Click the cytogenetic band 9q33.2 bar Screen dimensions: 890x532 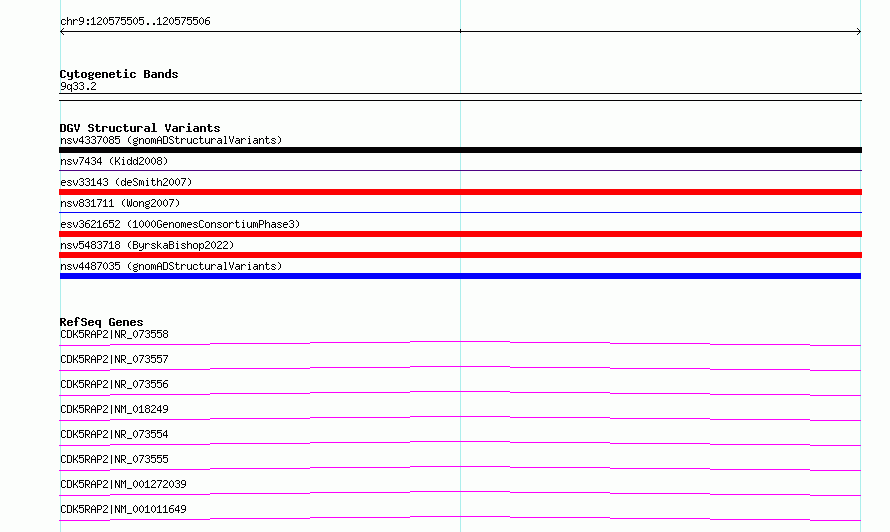click(460, 97)
